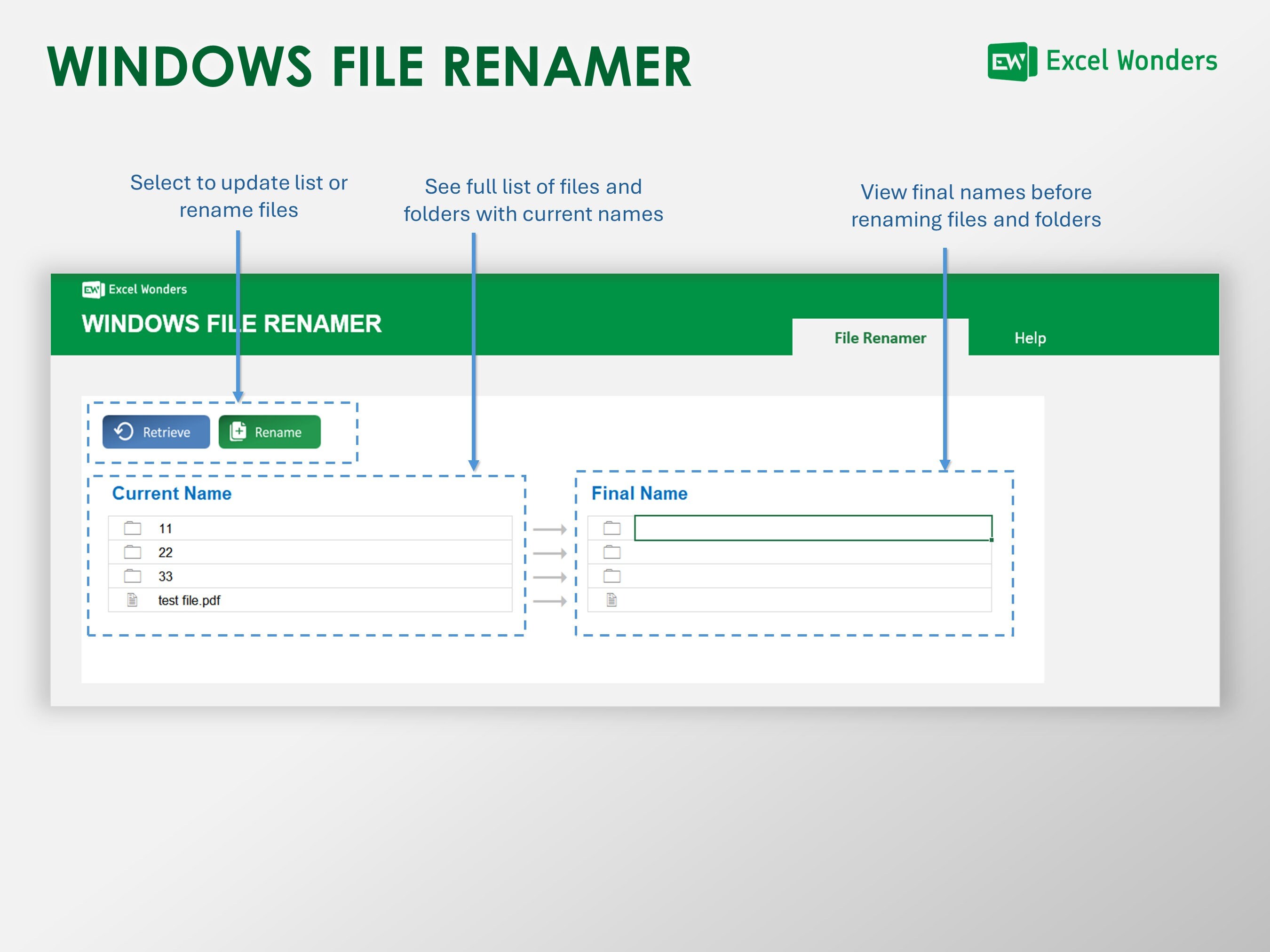Select the folder icon beside "22"

click(x=132, y=552)
